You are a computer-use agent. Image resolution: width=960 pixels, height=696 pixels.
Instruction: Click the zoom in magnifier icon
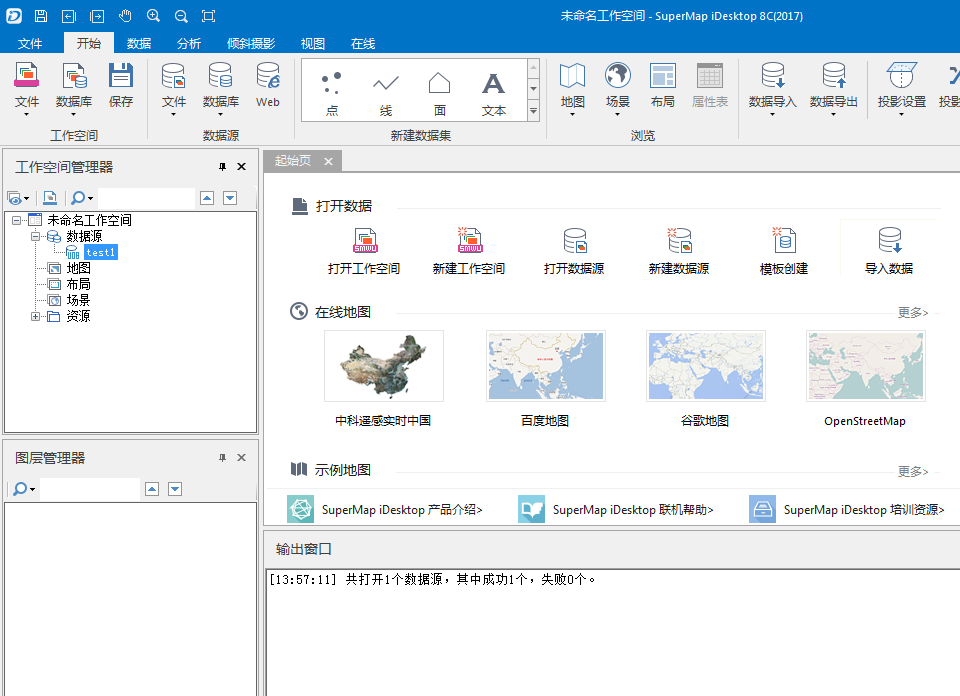click(x=153, y=16)
